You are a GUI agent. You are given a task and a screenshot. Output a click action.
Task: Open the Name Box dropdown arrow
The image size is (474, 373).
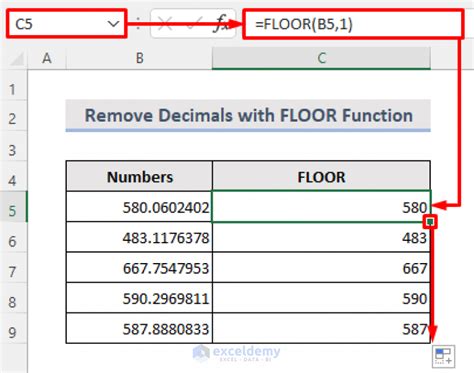pyautogui.click(x=113, y=24)
